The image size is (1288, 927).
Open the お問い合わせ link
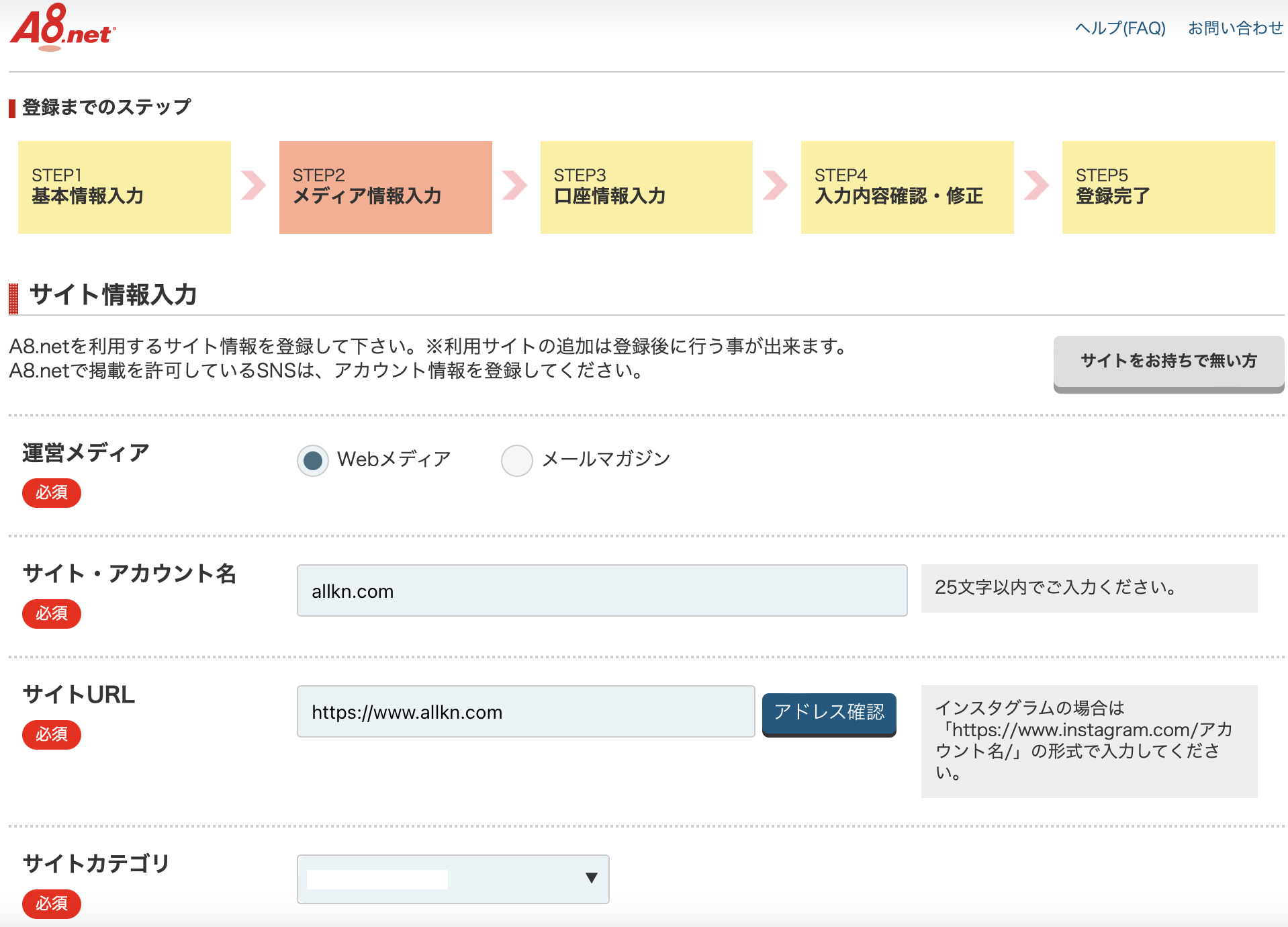(1236, 28)
